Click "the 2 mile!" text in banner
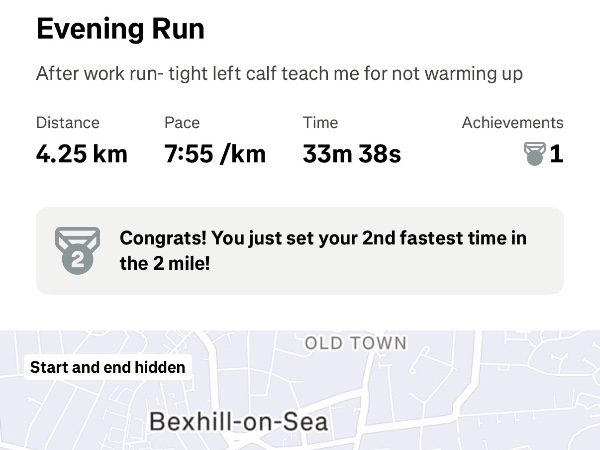The width and height of the screenshot is (600, 450). [163, 264]
